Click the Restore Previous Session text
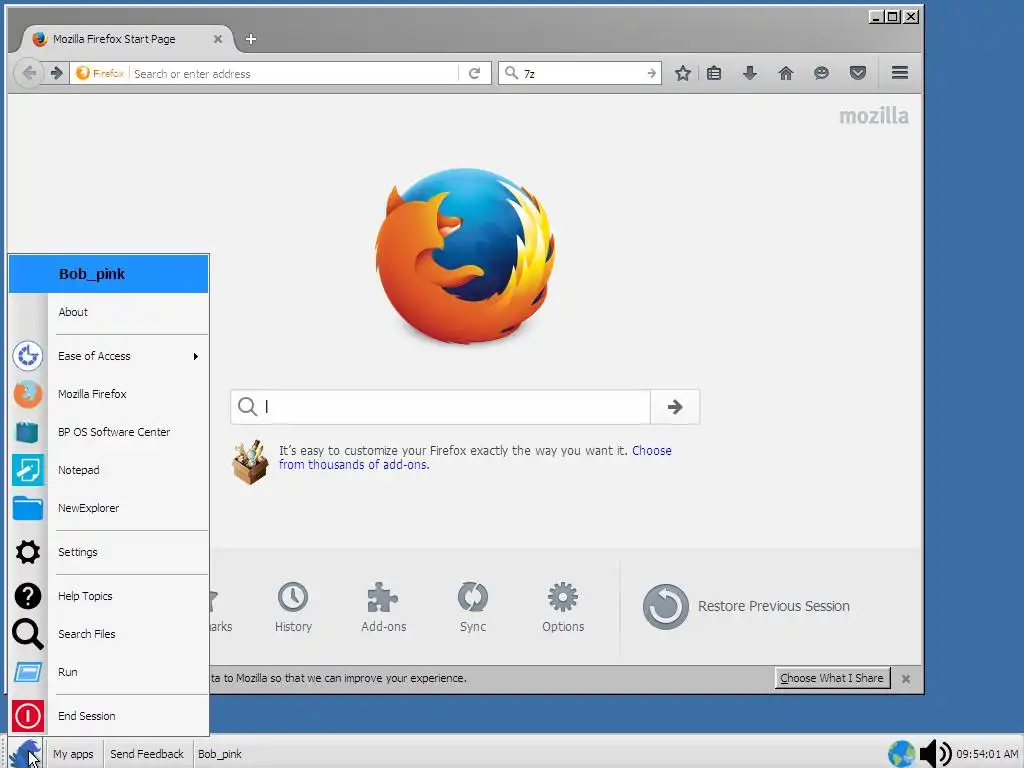The height and width of the screenshot is (768, 1024). [x=774, y=606]
